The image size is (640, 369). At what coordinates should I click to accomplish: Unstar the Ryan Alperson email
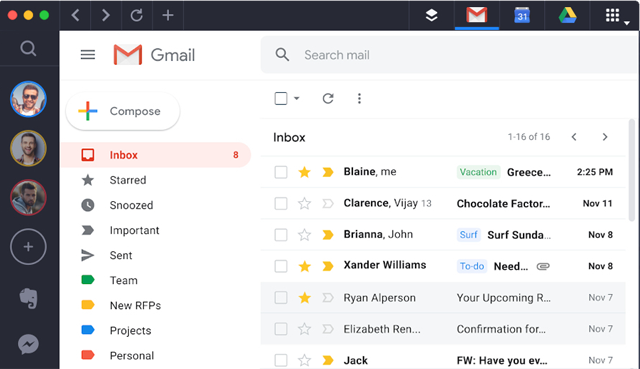click(x=304, y=298)
